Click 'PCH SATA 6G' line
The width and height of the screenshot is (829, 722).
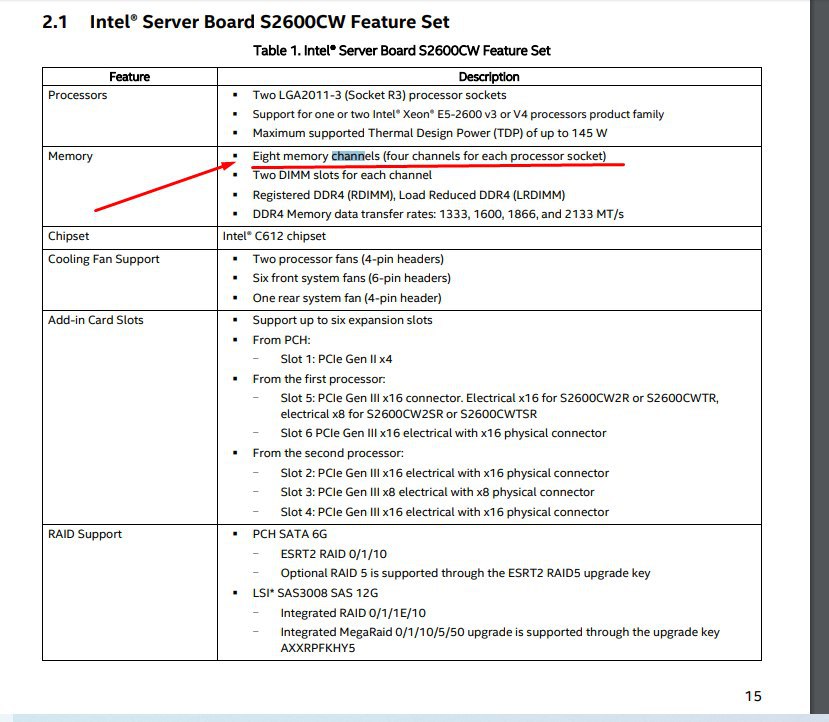coord(290,534)
